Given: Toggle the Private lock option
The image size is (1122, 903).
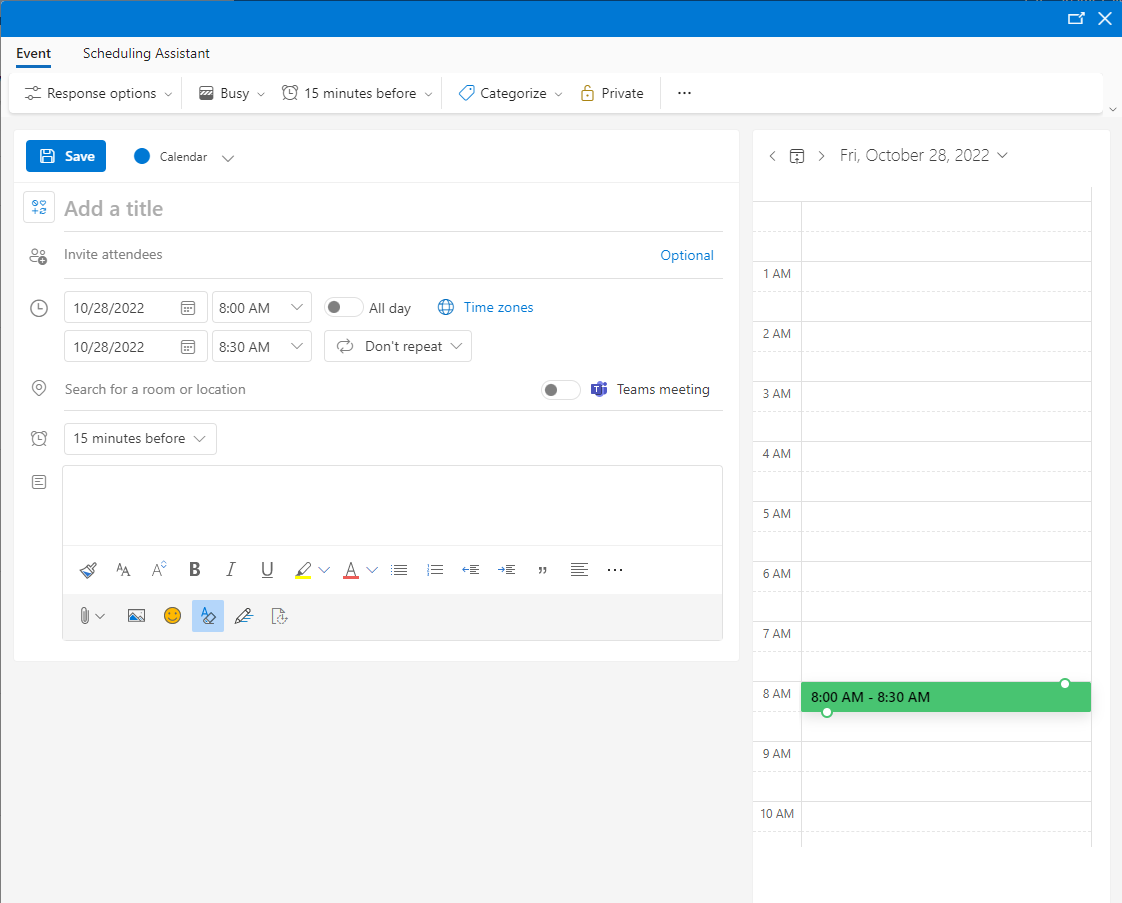Looking at the screenshot, I should 611,93.
